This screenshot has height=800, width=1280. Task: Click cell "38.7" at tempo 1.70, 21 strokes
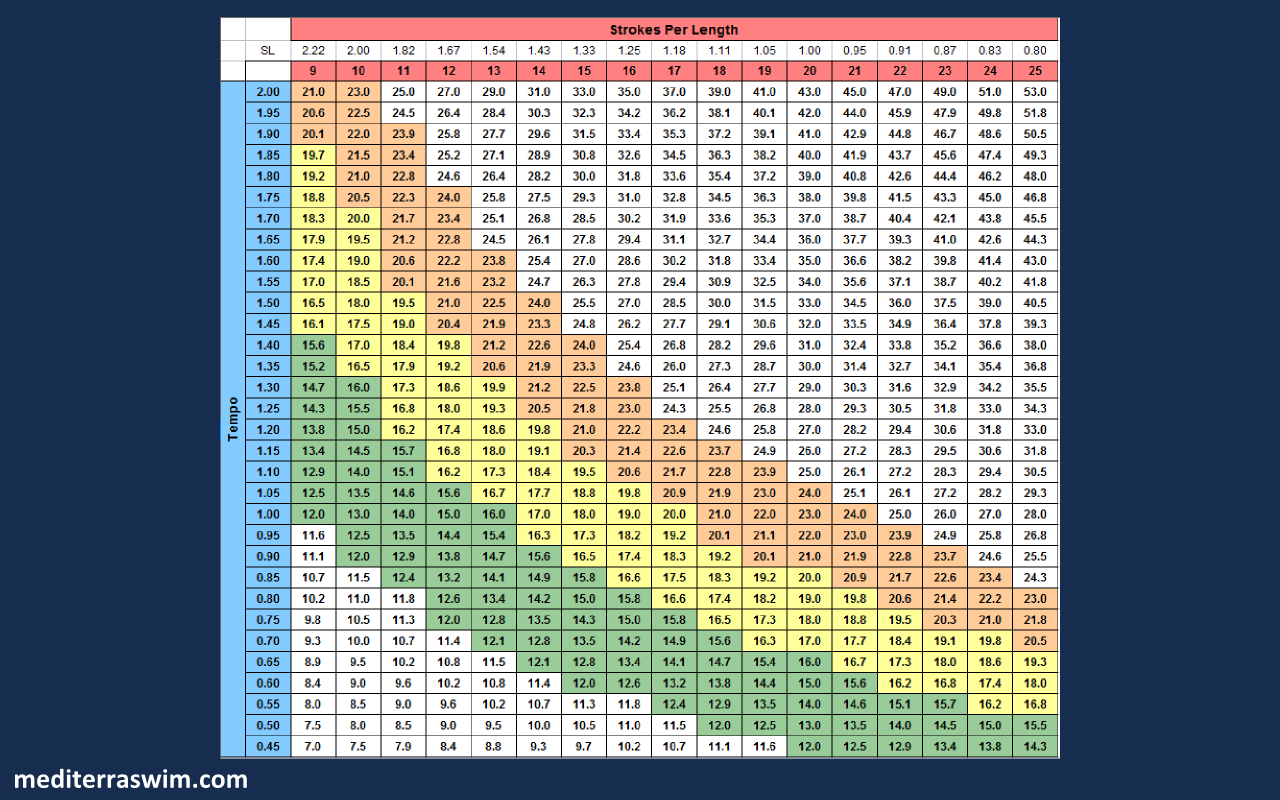point(855,218)
